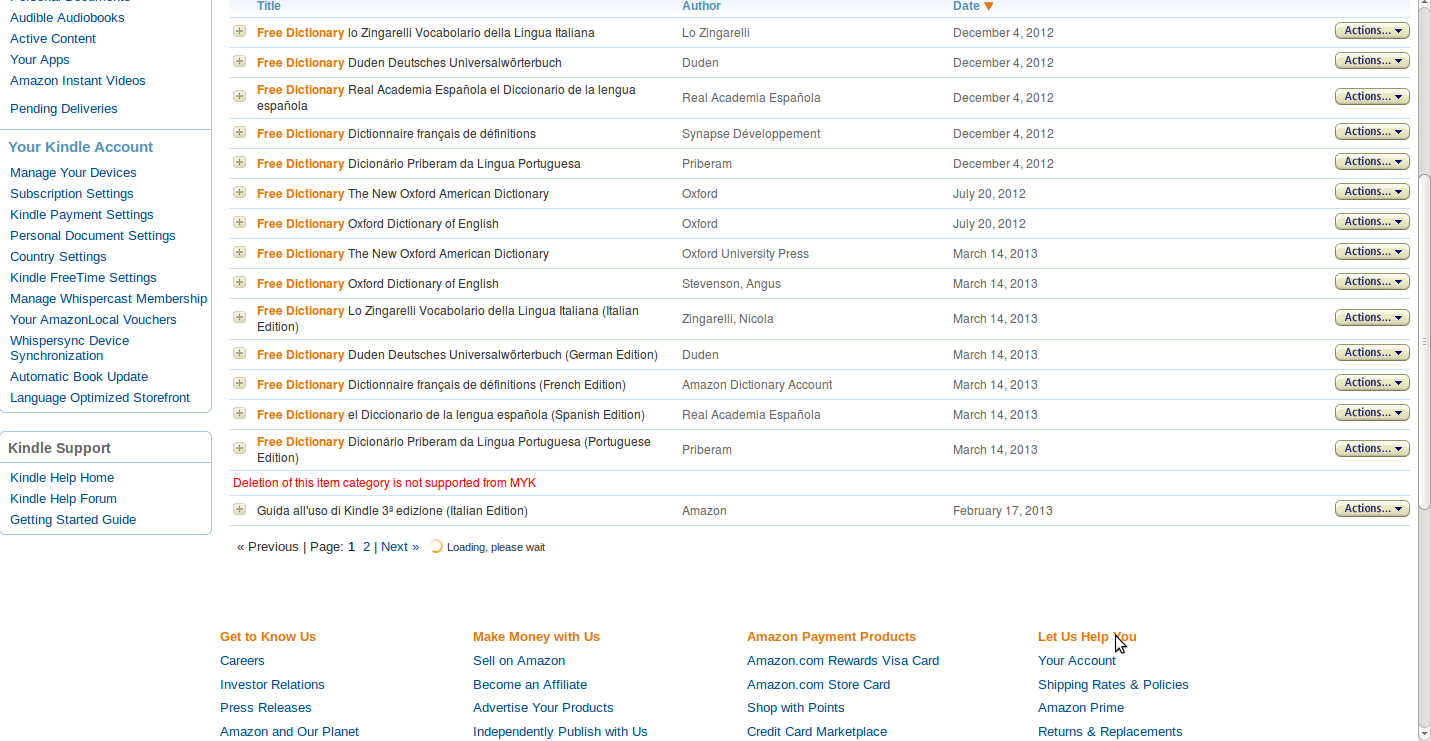Open Your Account in the footer
Screen dimensions: 1431x741
pyautogui.click(x=1077, y=661)
